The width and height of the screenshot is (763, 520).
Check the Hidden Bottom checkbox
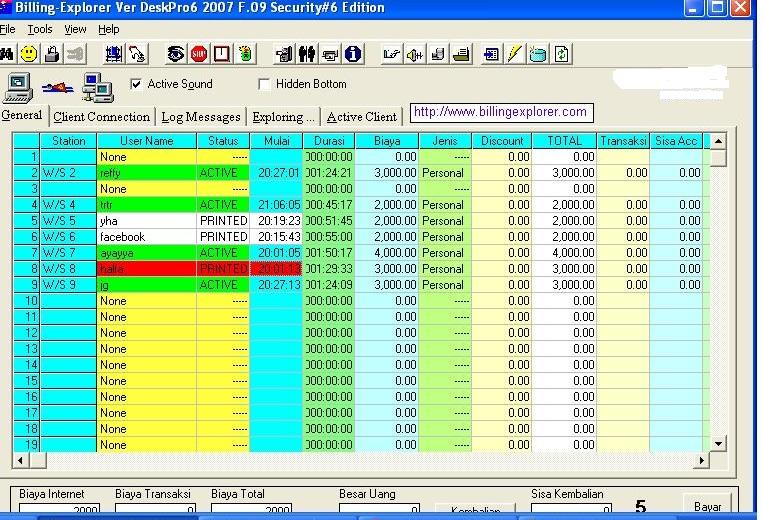point(264,84)
